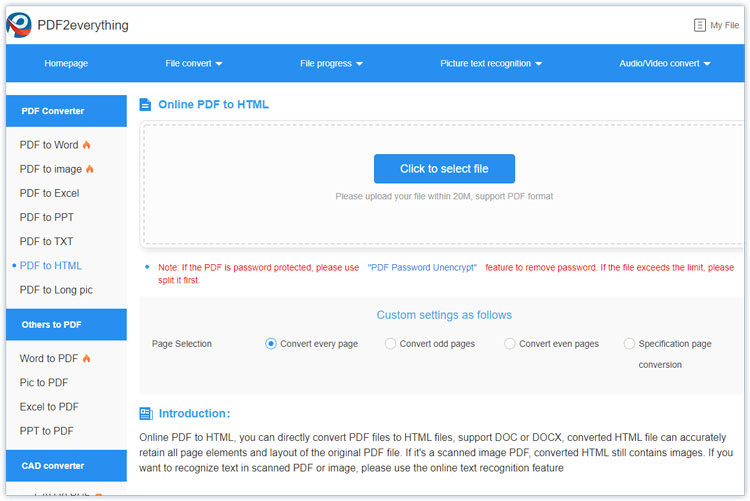Choose Pic to PDF in sidebar
Screen dimensions: 750x501
(x=44, y=383)
